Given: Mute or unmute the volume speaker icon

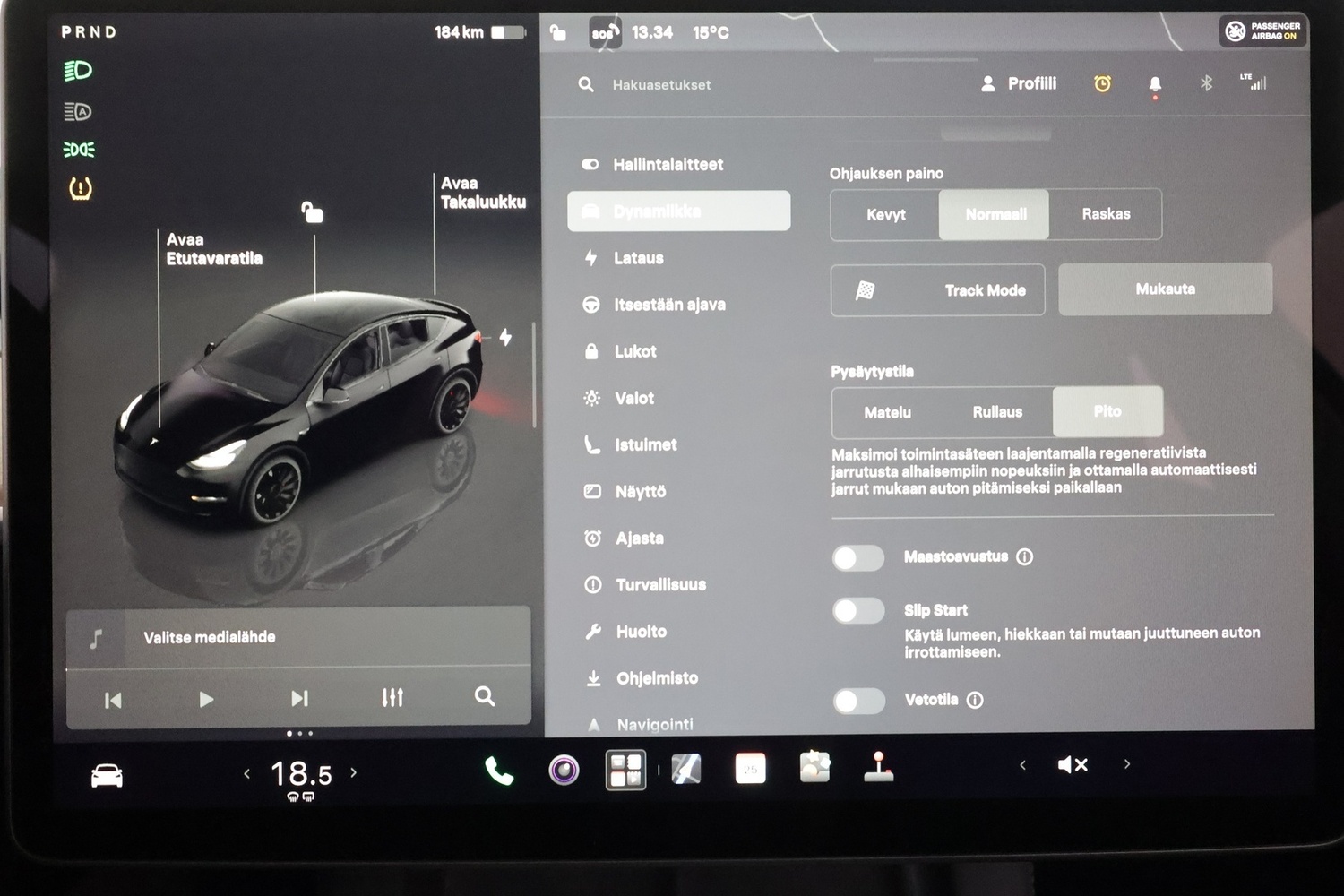Looking at the screenshot, I should tap(1073, 764).
